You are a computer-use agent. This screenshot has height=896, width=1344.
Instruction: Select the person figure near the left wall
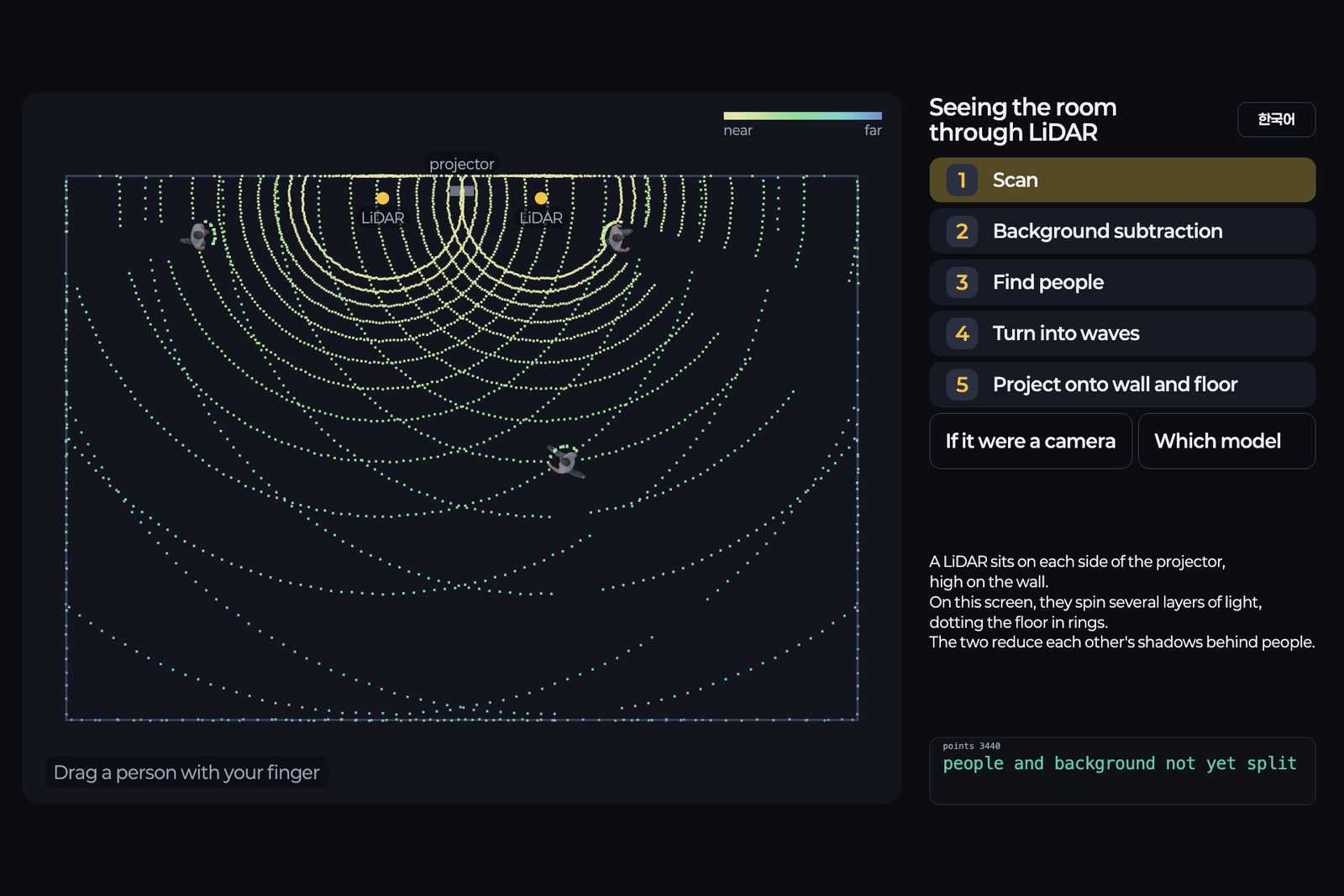tap(198, 236)
